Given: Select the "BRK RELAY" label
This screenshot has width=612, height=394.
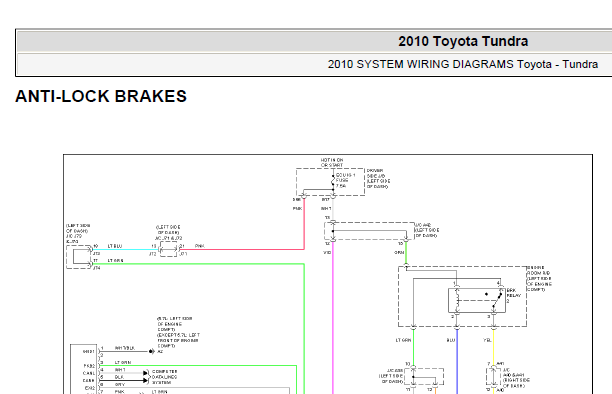Looking at the screenshot, I should pyautogui.click(x=514, y=293).
